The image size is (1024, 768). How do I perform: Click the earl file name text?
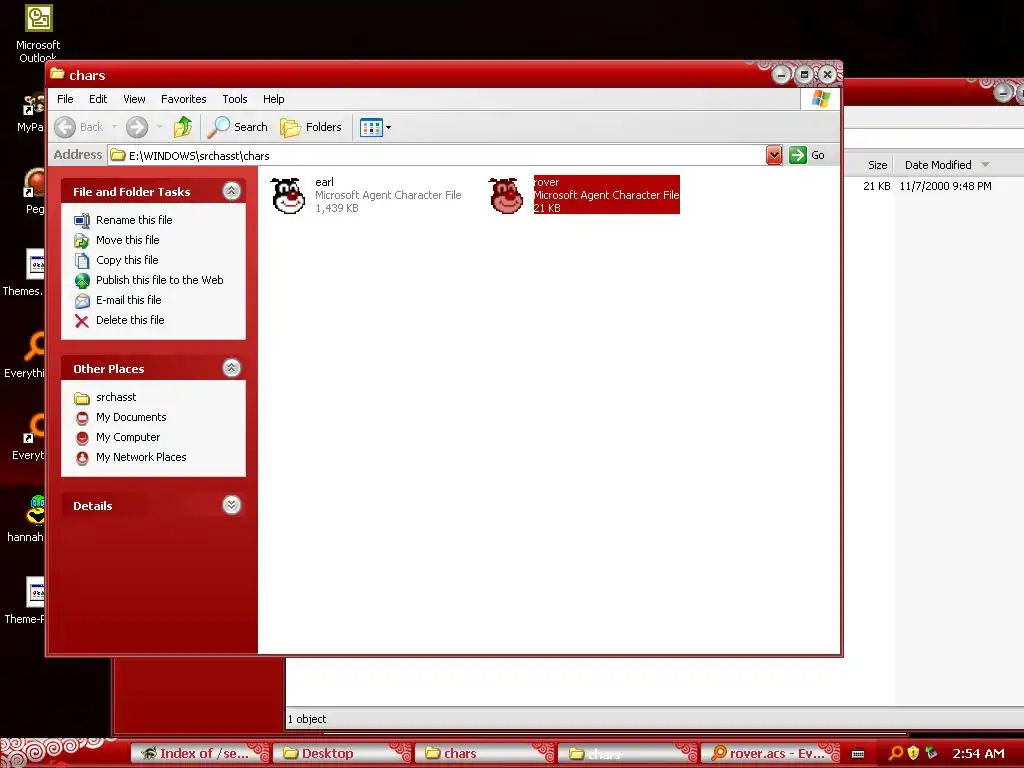[325, 182]
